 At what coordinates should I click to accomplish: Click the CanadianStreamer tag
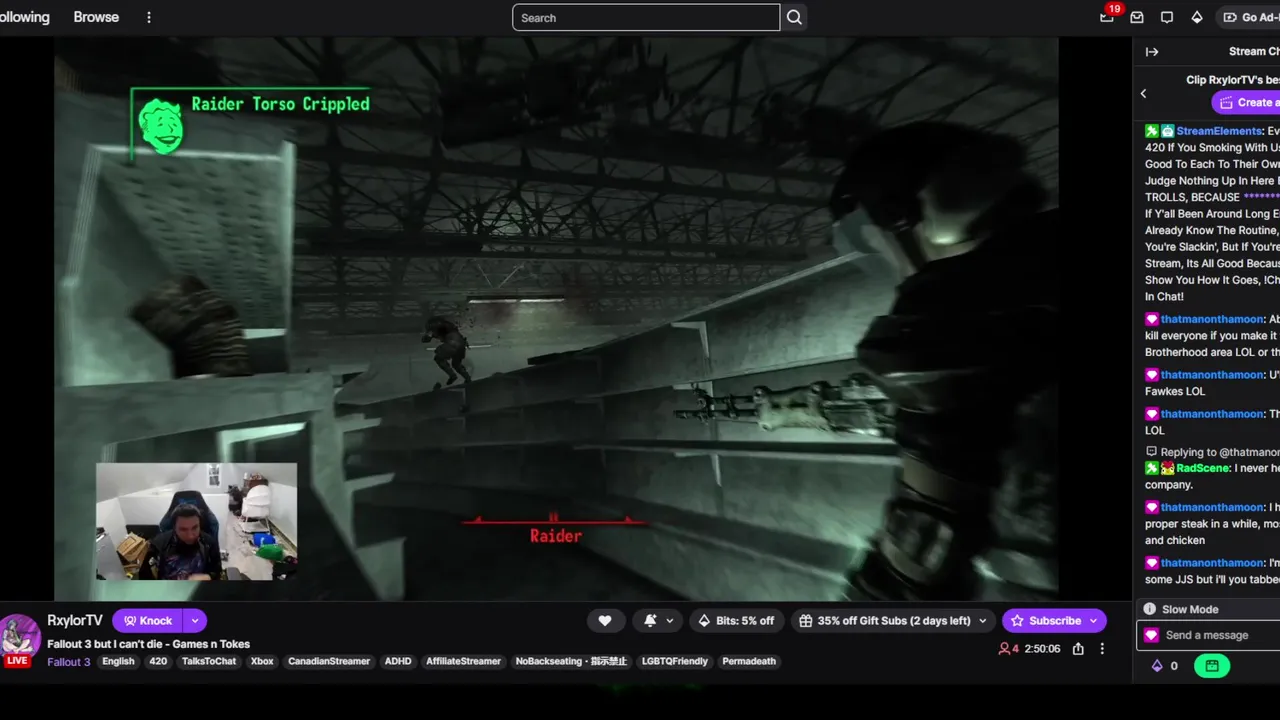[329, 661]
